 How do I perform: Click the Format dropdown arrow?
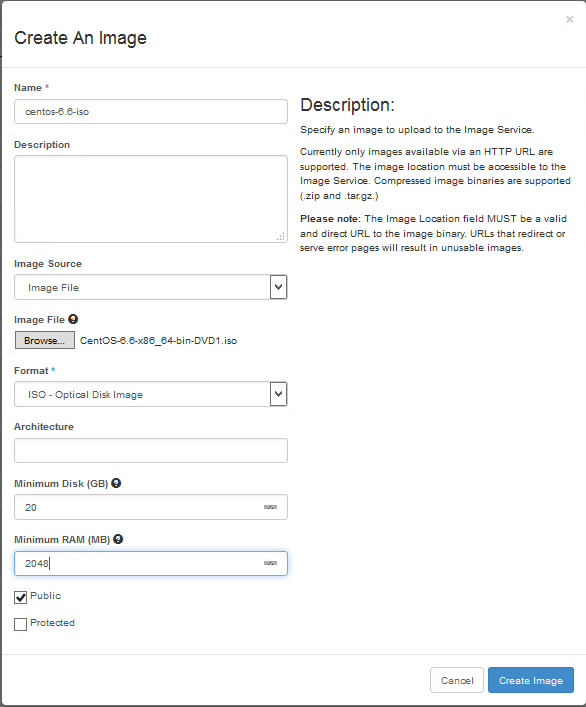pos(279,394)
